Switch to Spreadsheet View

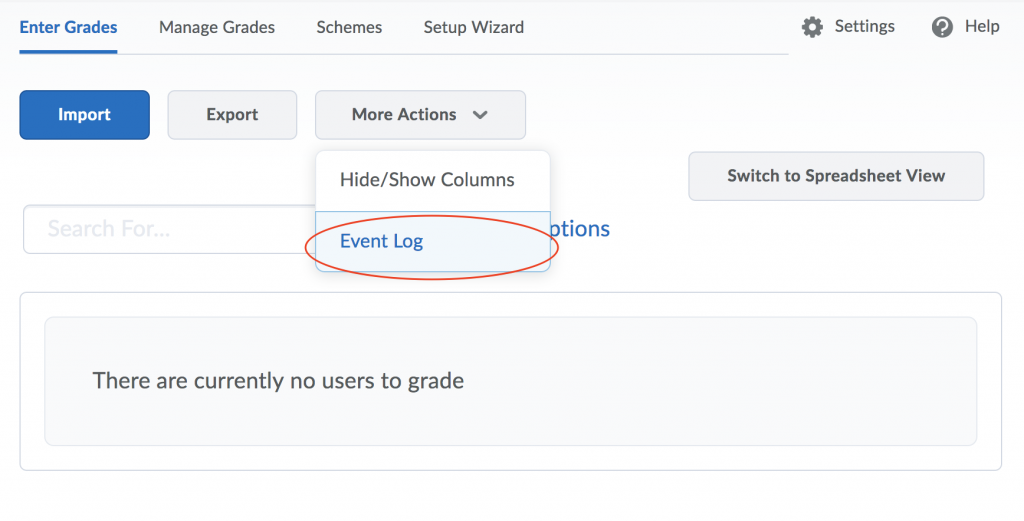point(836,176)
